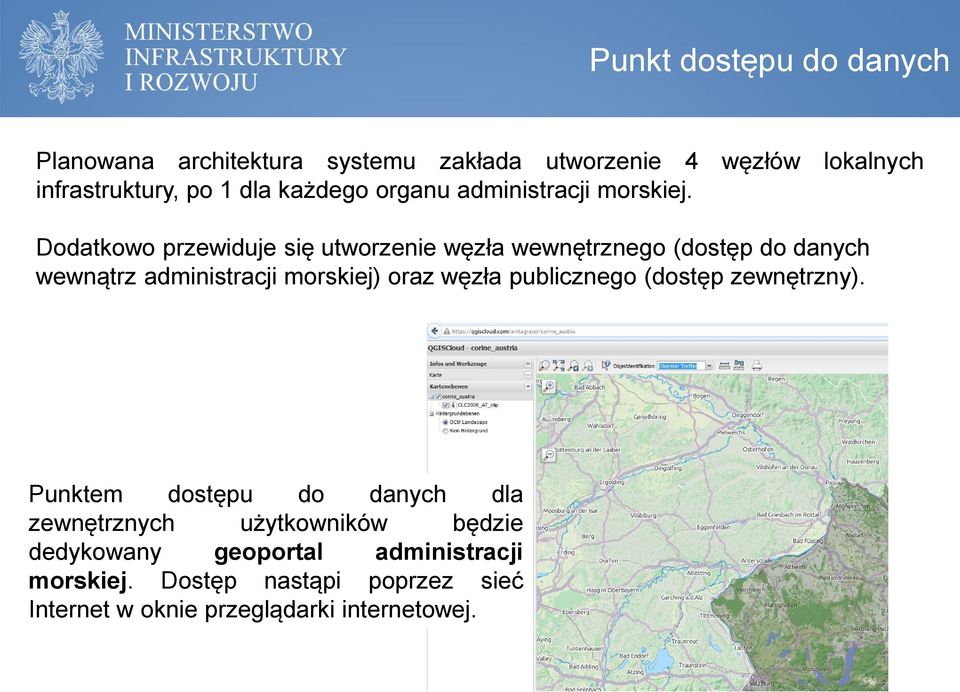The image size is (960, 692).
Task: Click the CLC2006_AT_clip layer info icon
Action: [x=453, y=405]
